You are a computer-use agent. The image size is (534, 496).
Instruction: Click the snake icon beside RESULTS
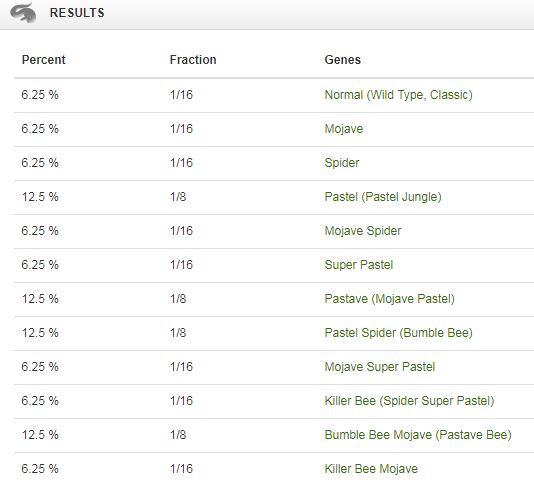pos(23,13)
